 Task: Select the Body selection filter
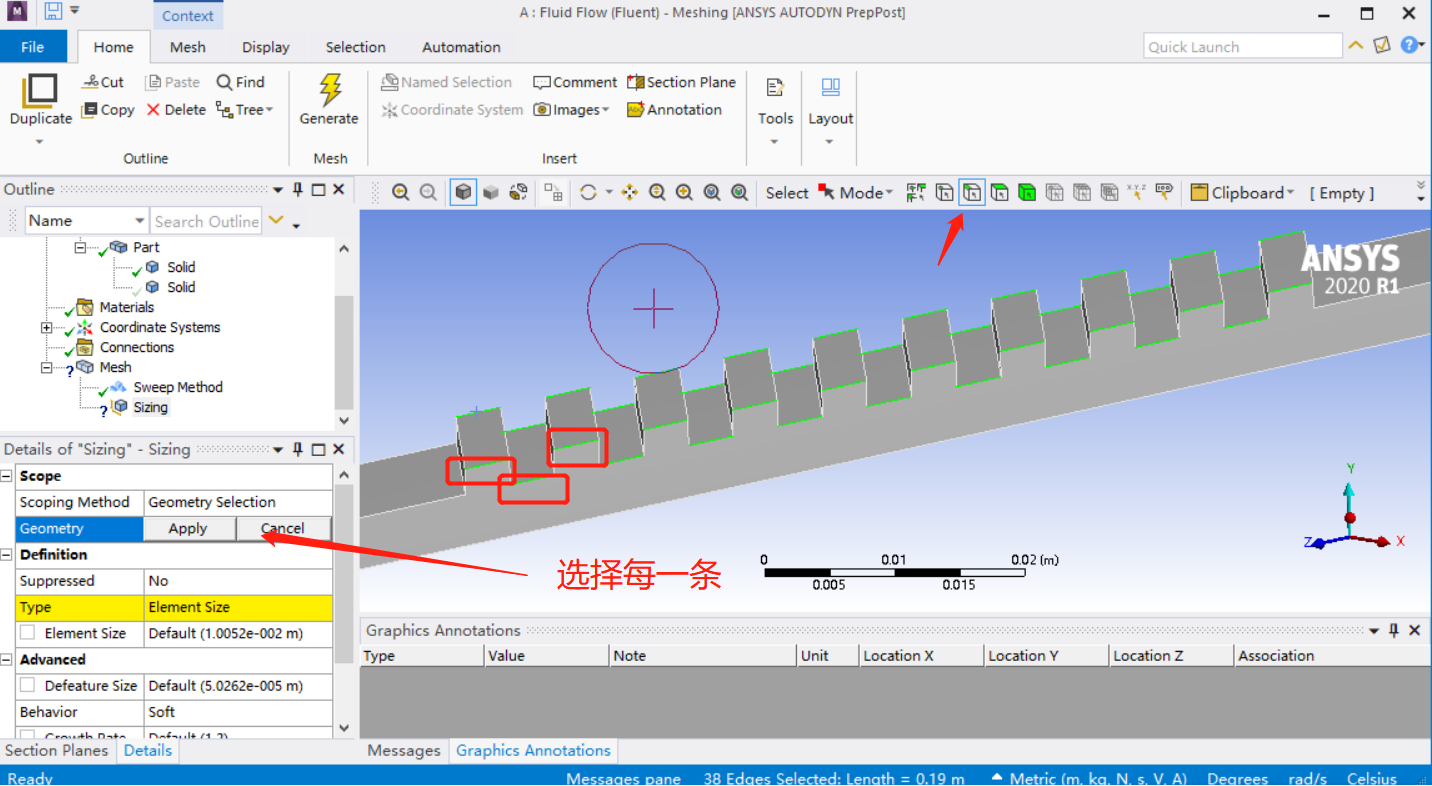[1027, 193]
